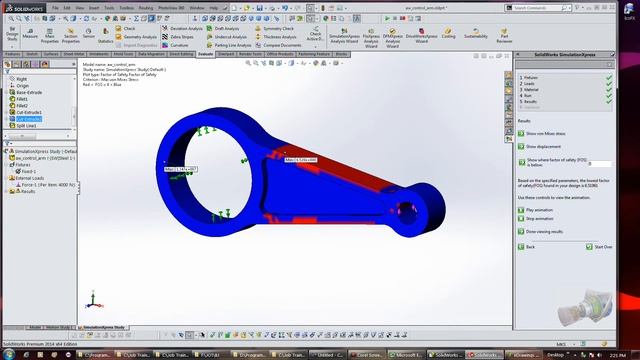Open the Tools menu

click(109, 8)
